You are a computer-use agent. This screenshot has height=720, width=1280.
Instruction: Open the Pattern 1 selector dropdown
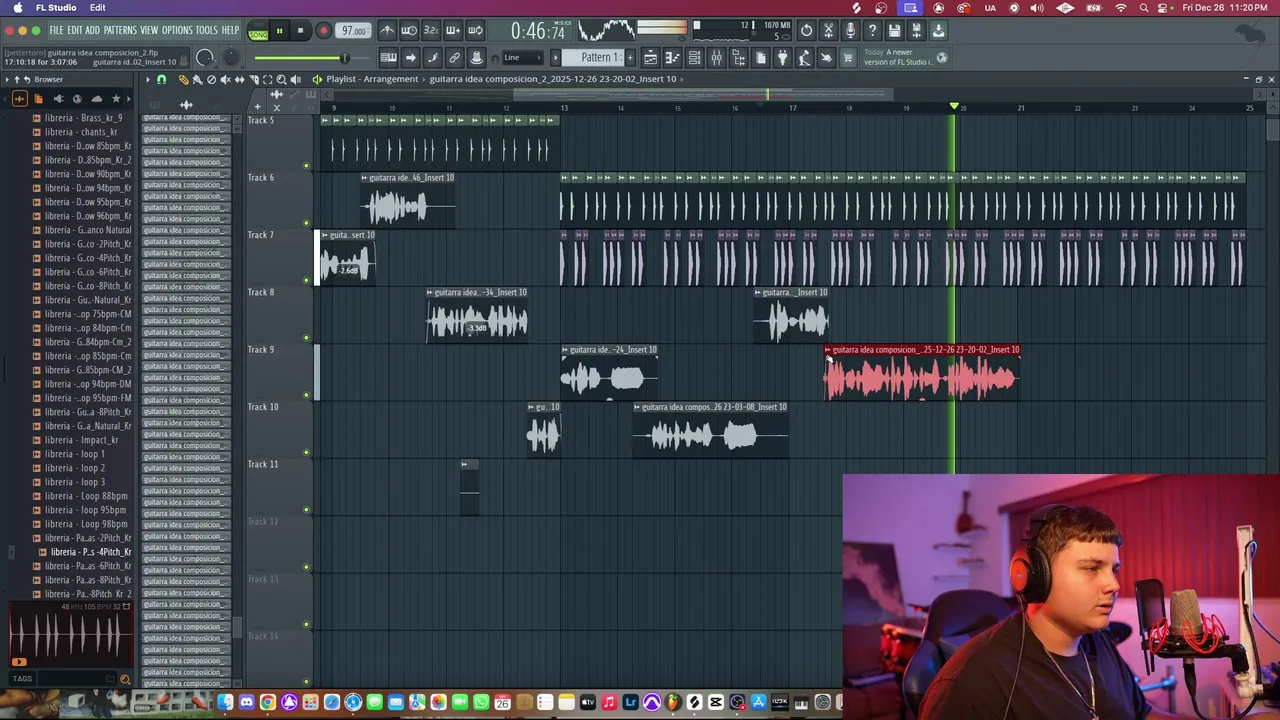tap(594, 57)
